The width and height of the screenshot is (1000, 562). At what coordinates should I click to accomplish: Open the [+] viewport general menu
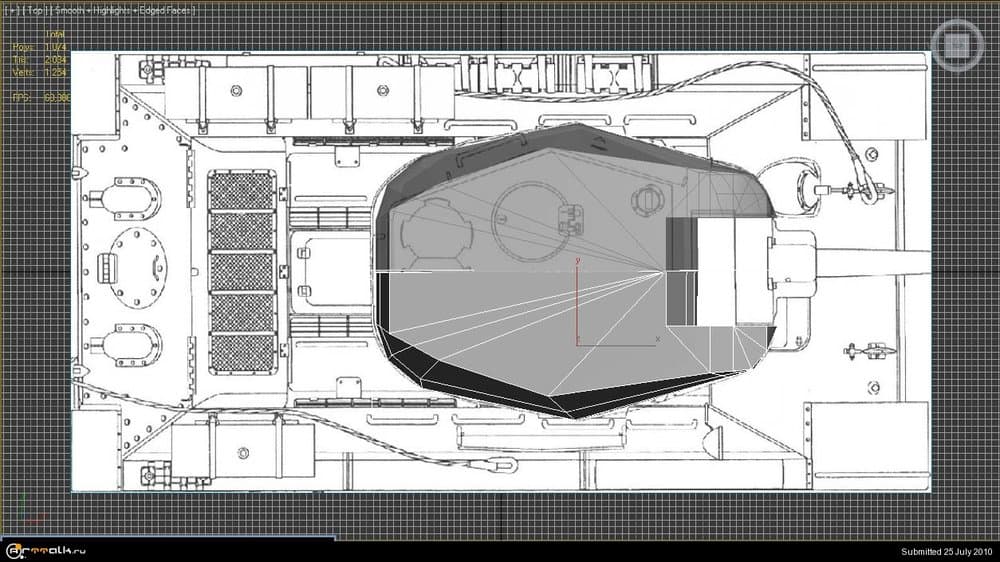pyautogui.click(x=11, y=11)
